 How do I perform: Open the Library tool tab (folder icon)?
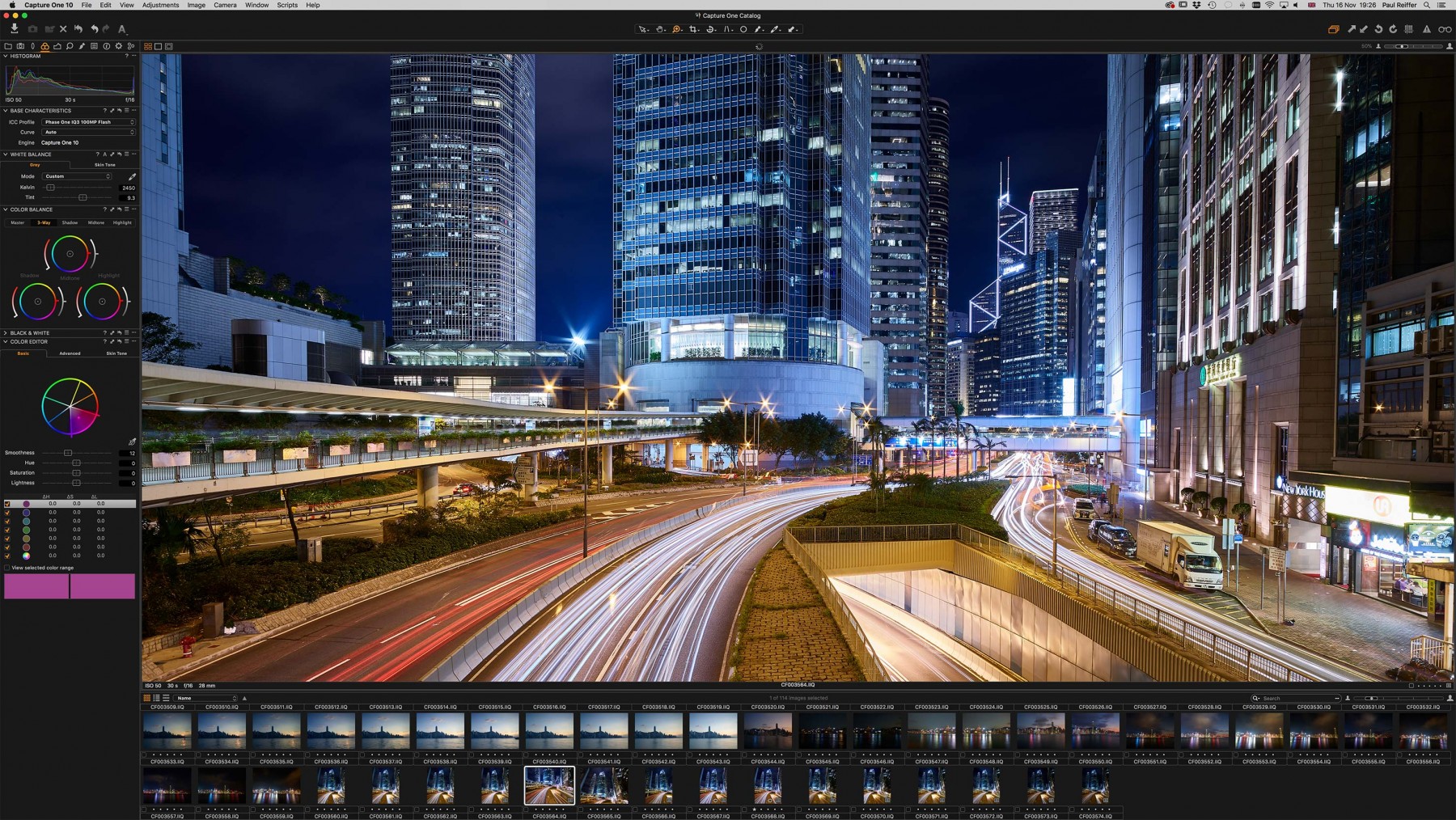pos(9,46)
